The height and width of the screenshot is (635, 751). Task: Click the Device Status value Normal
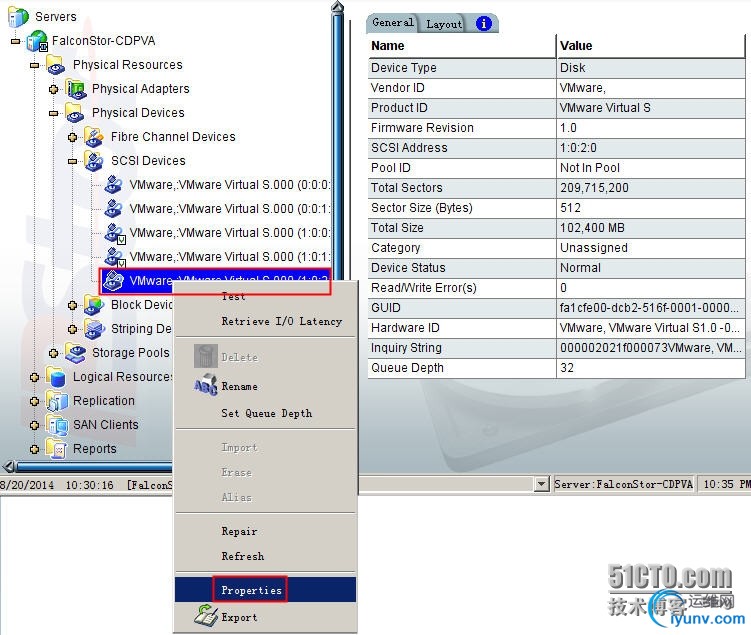[x=580, y=268]
